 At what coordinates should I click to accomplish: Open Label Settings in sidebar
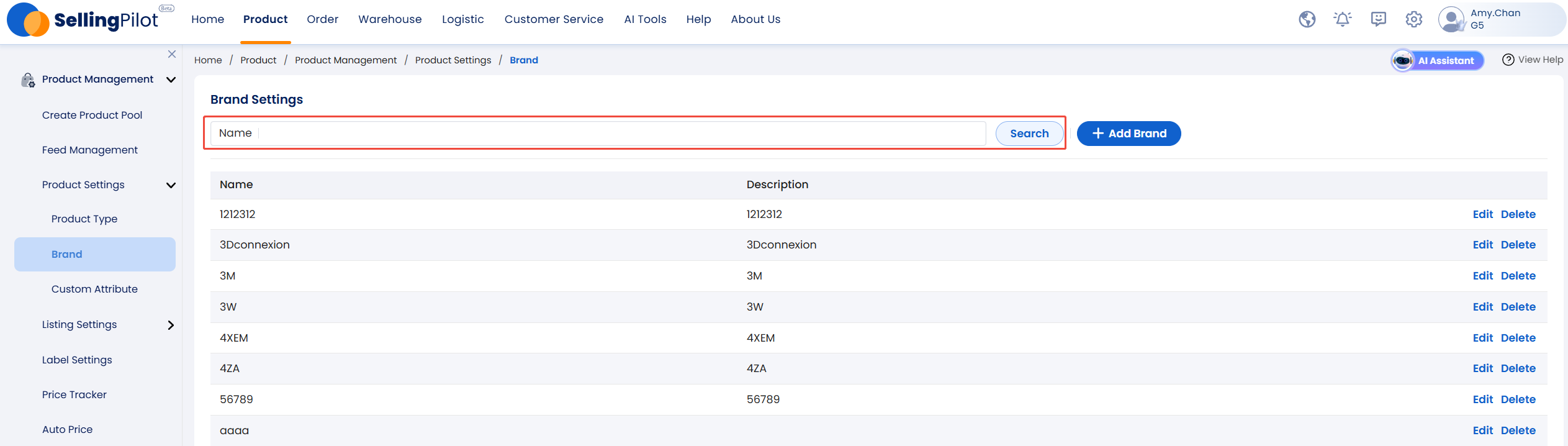(x=77, y=360)
